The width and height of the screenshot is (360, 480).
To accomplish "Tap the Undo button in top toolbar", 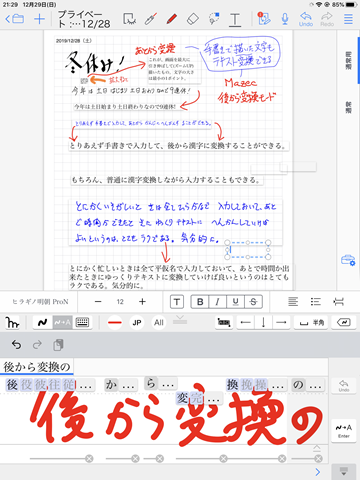I will (306, 19).
